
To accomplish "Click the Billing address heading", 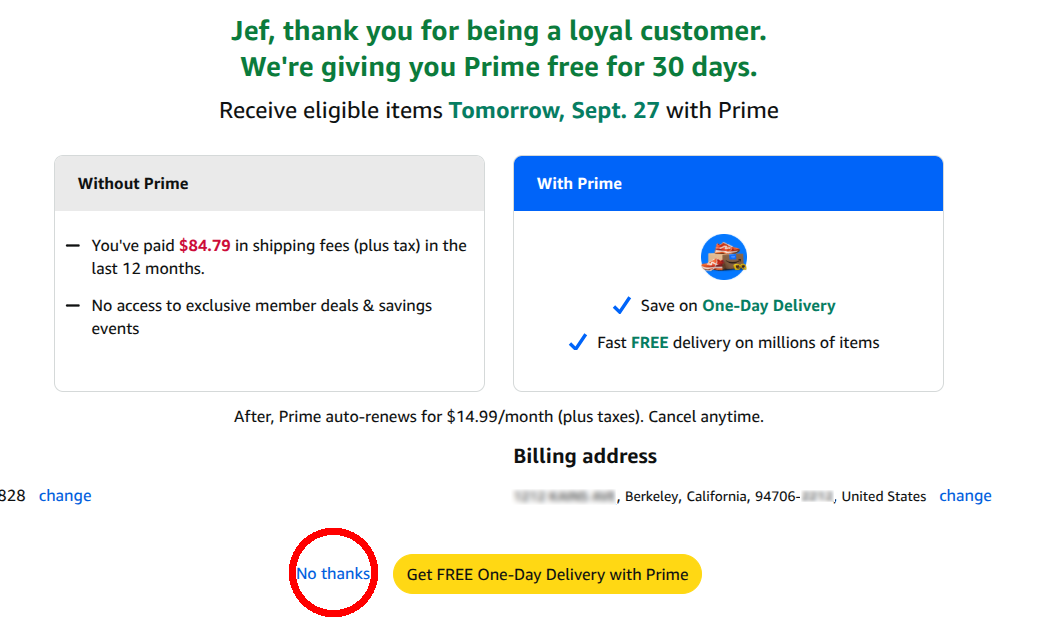I will tap(585, 457).
